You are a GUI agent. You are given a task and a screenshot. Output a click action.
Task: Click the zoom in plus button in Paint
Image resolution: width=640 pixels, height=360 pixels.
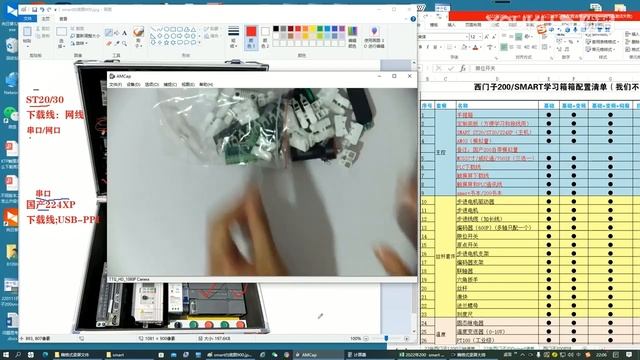[406, 339]
